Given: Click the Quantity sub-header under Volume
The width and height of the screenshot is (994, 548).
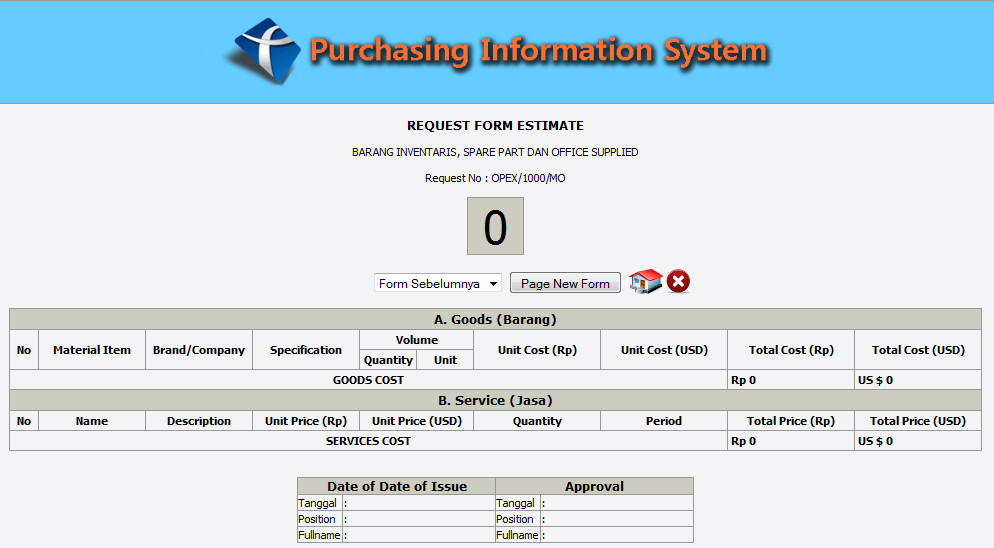Looking at the screenshot, I should [388, 360].
